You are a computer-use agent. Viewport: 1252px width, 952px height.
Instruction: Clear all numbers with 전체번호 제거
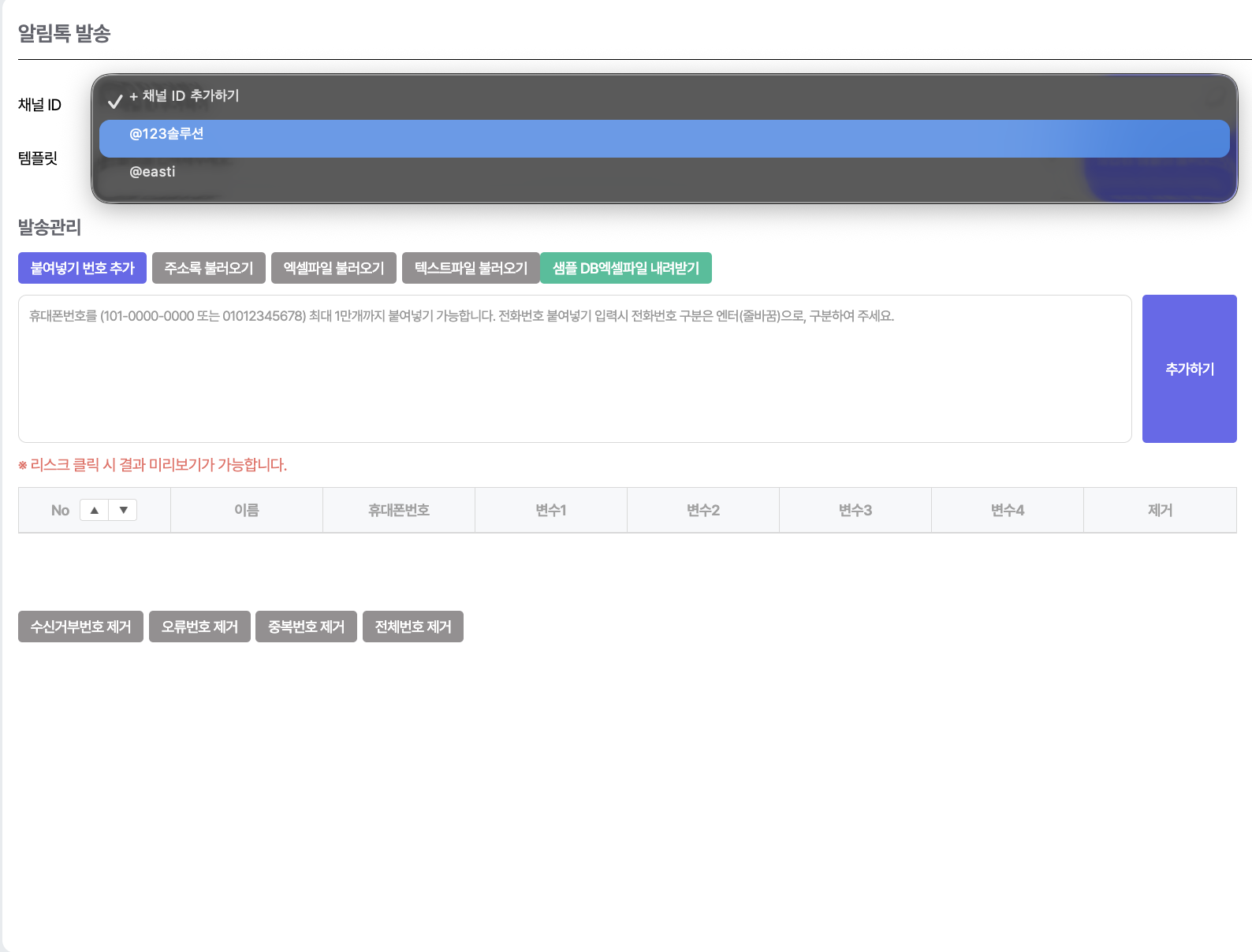[x=413, y=627]
